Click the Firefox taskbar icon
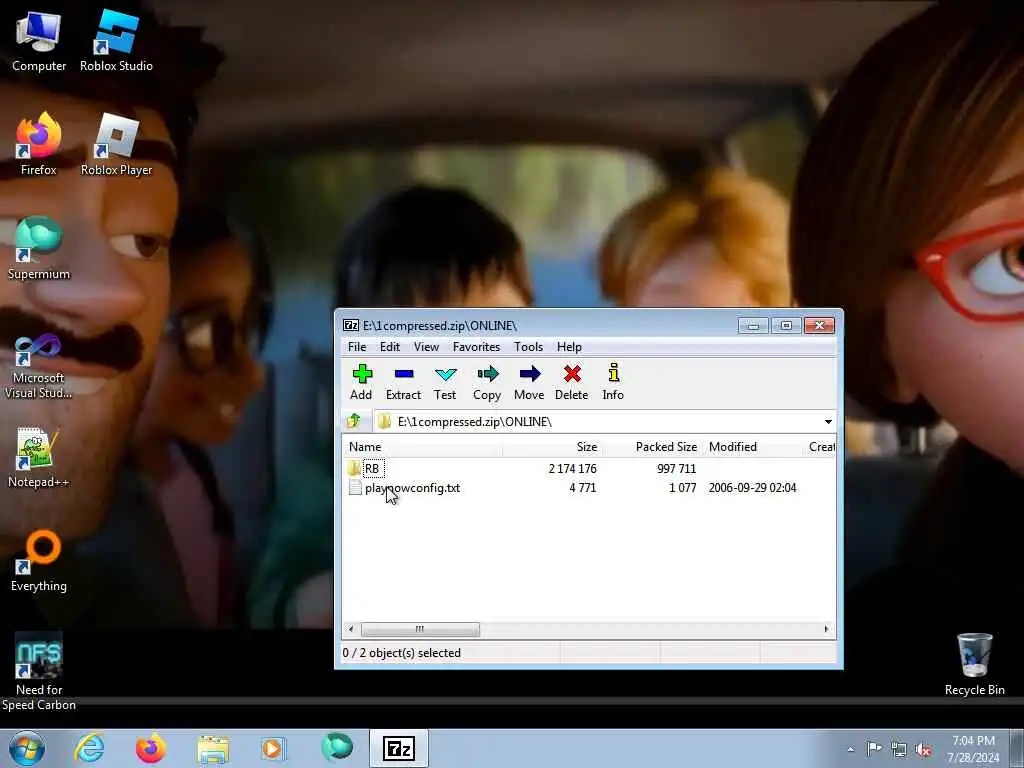The height and width of the screenshot is (768, 1024). tap(151, 748)
